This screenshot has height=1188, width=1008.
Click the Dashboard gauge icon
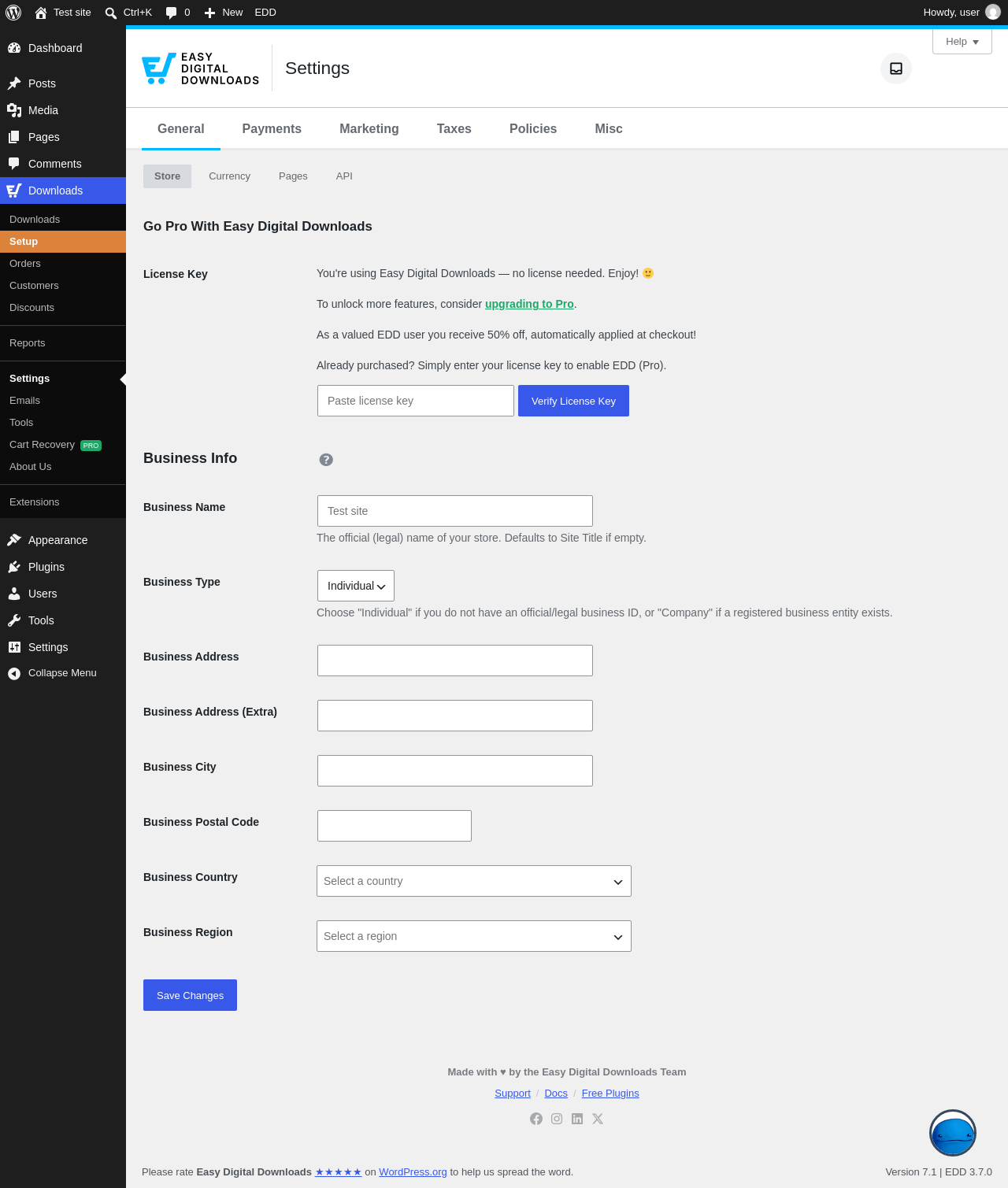14,48
